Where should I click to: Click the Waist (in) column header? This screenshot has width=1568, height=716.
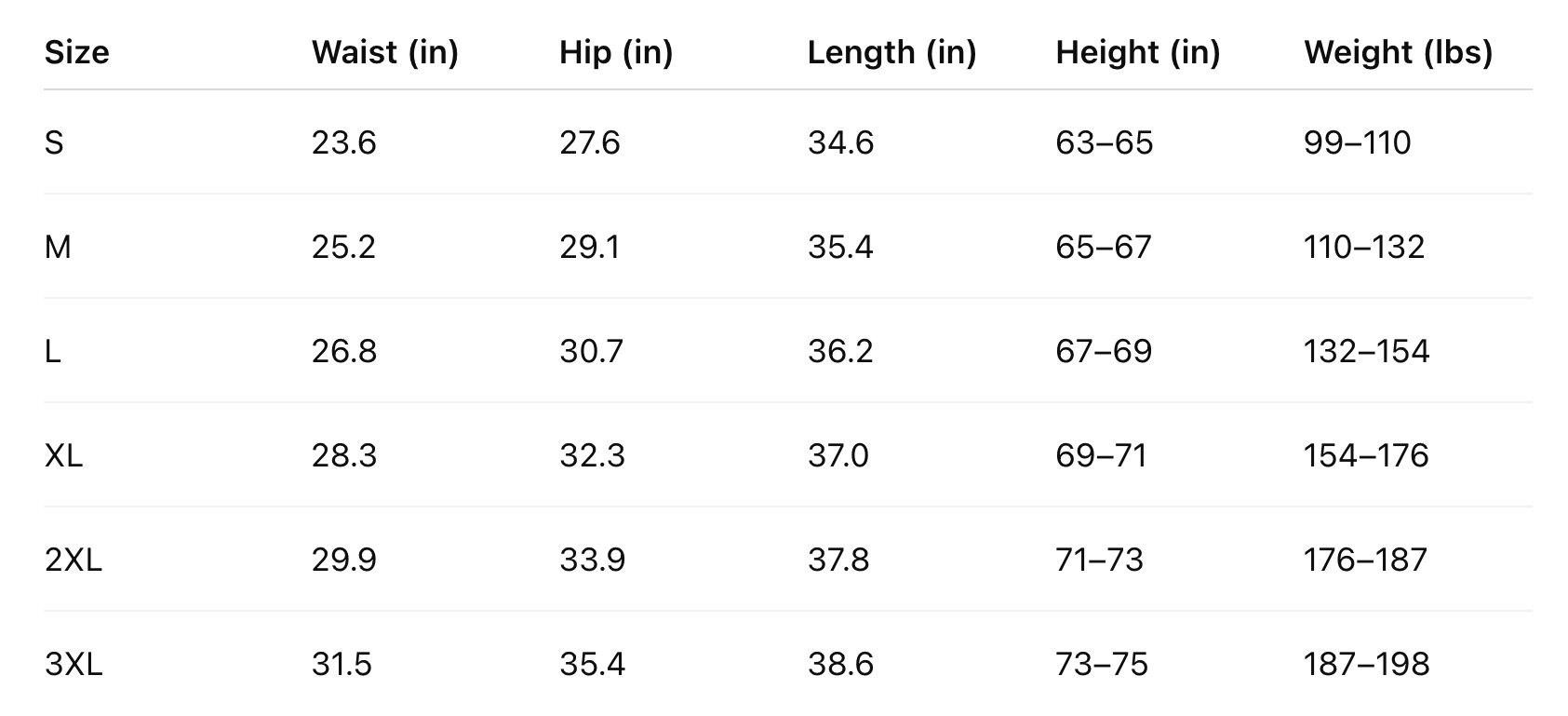coord(384,52)
